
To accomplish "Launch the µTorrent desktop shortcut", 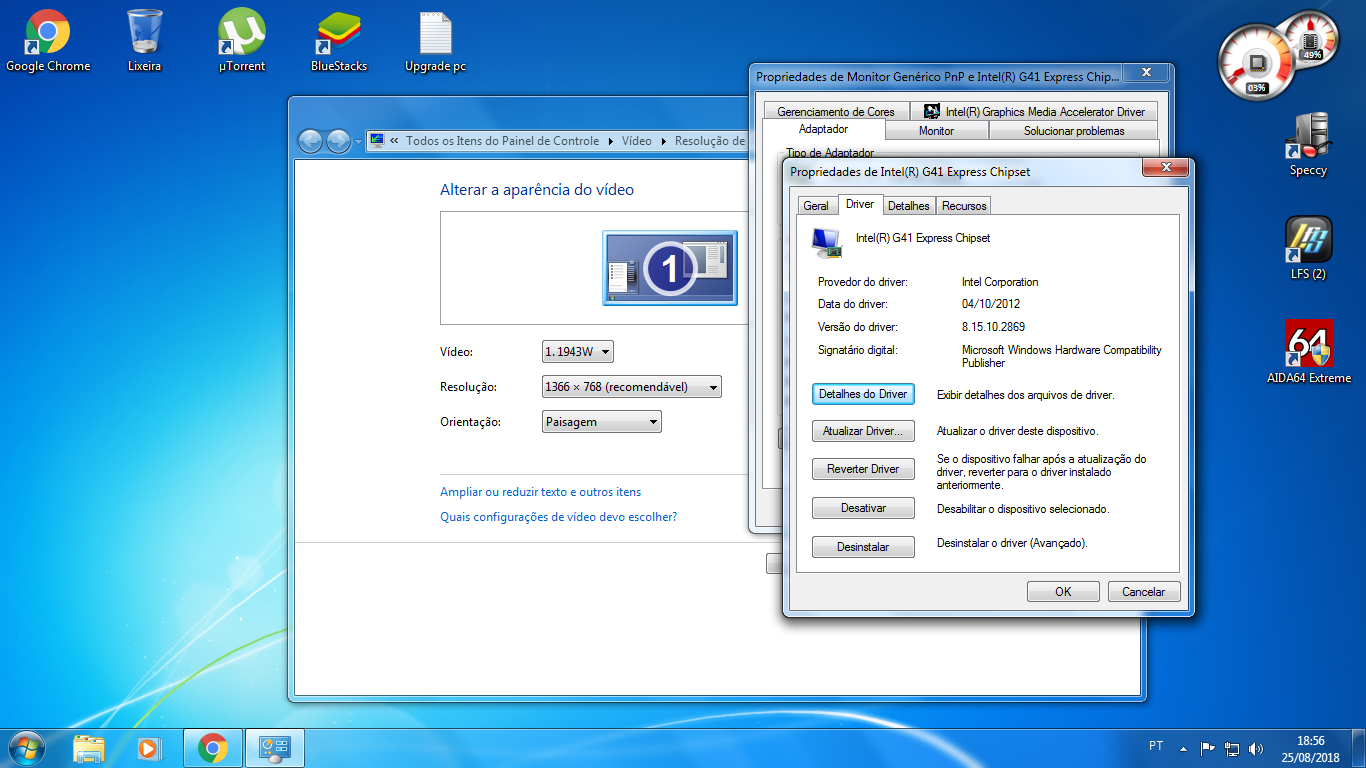I will coord(242,41).
